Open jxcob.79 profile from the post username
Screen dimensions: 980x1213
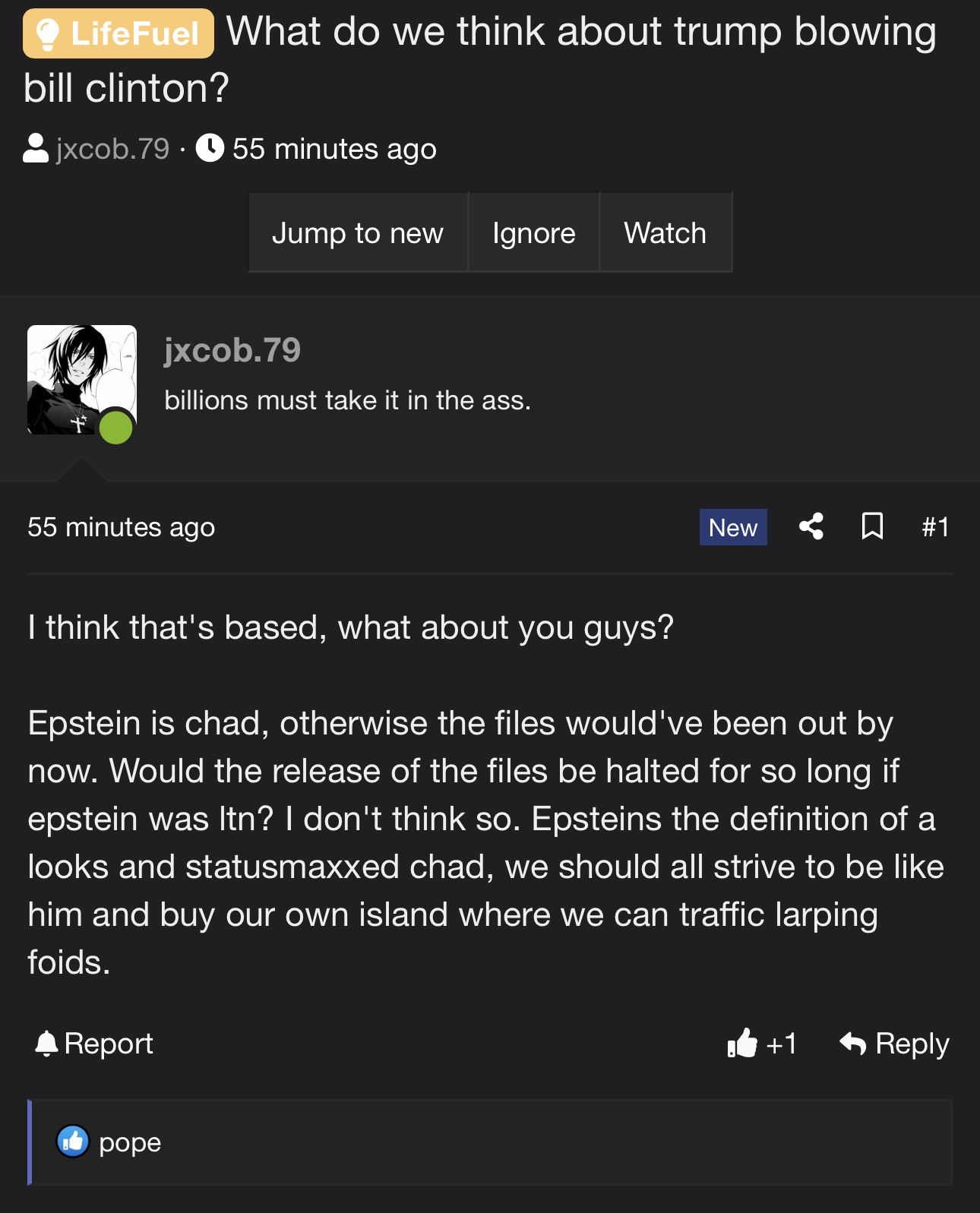pos(232,350)
